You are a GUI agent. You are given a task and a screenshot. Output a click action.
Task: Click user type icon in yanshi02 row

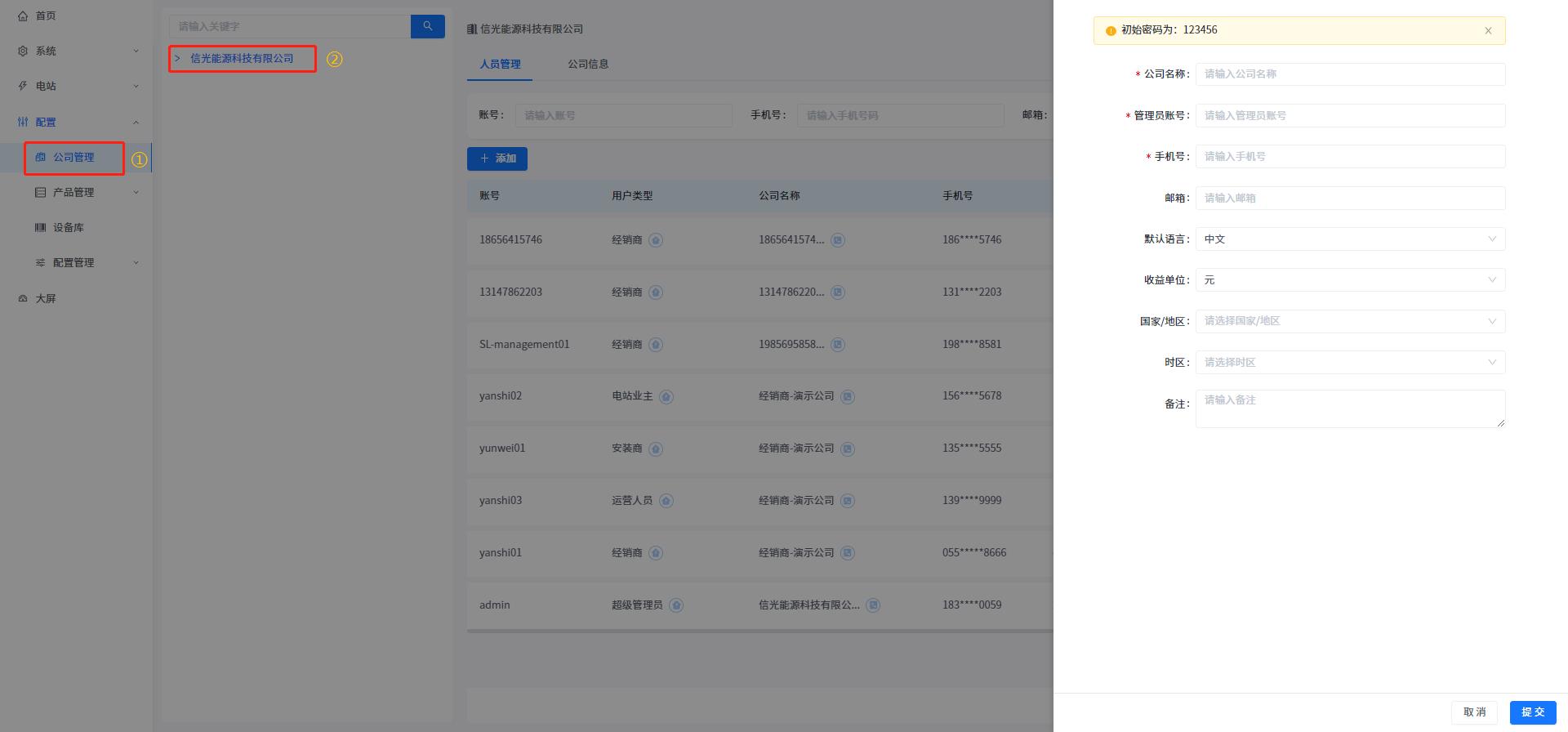666,396
